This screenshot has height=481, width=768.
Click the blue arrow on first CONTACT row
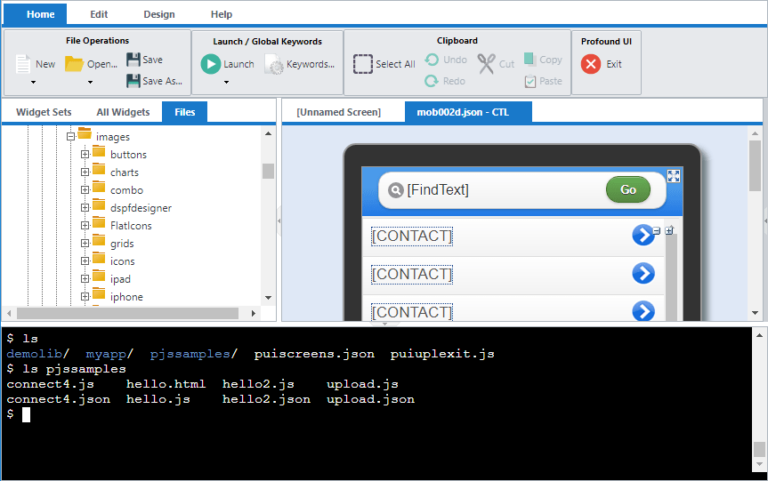(643, 235)
